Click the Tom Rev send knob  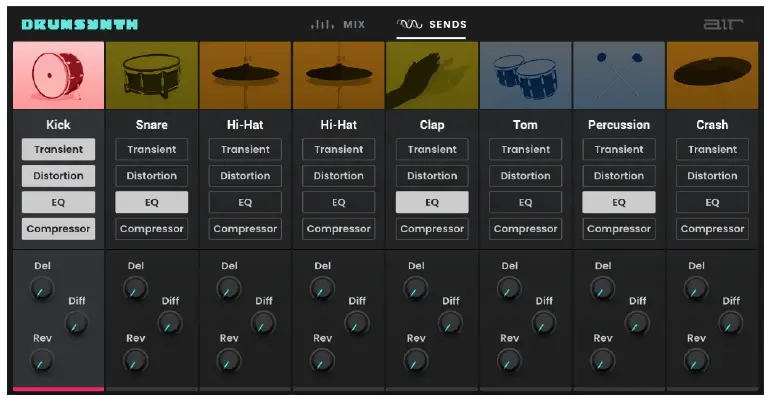pyautogui.click(x=509, y=361)
